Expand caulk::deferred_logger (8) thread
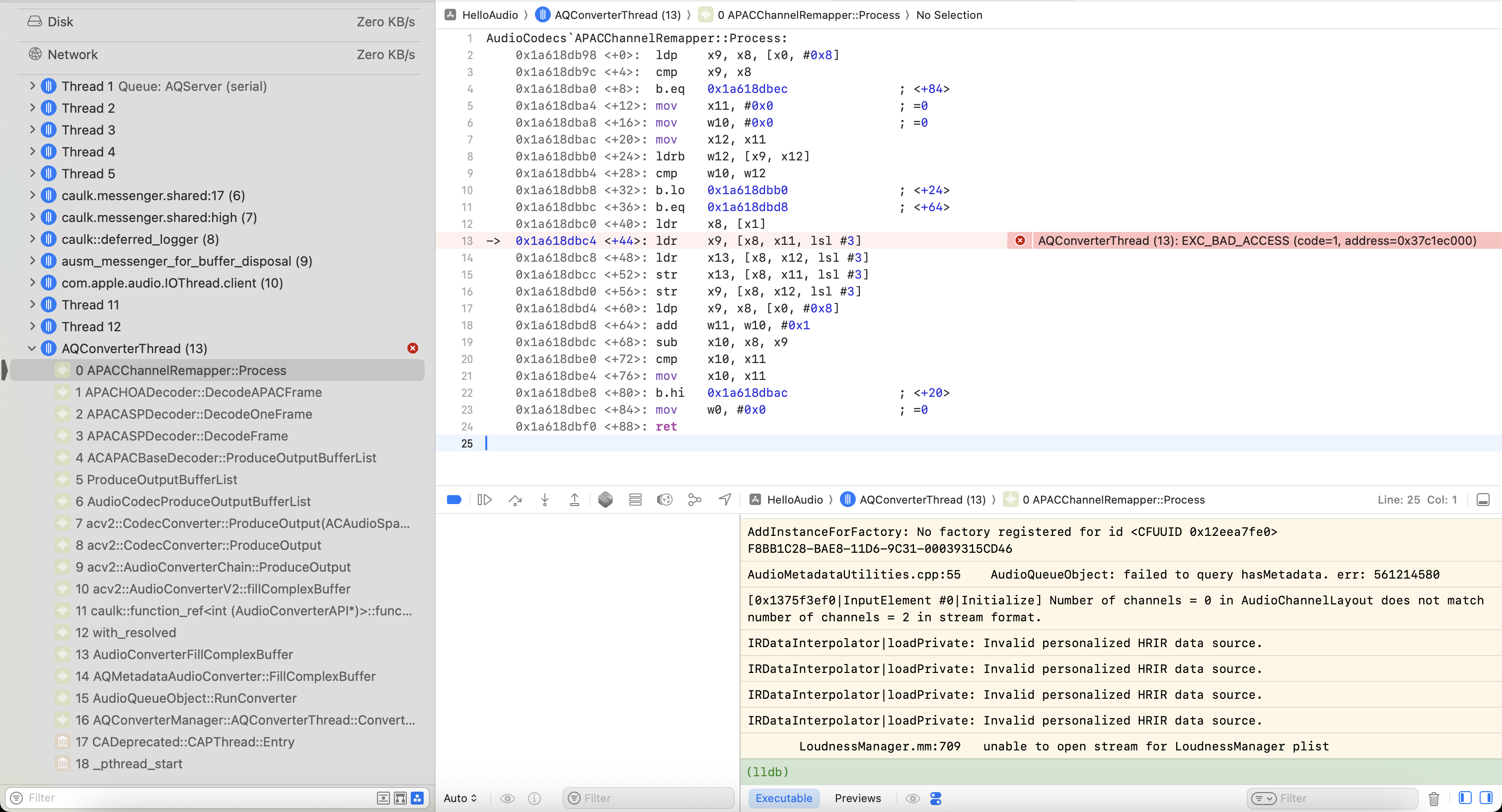The height and width of the screenshot is (812, 1502). (33, 239)
